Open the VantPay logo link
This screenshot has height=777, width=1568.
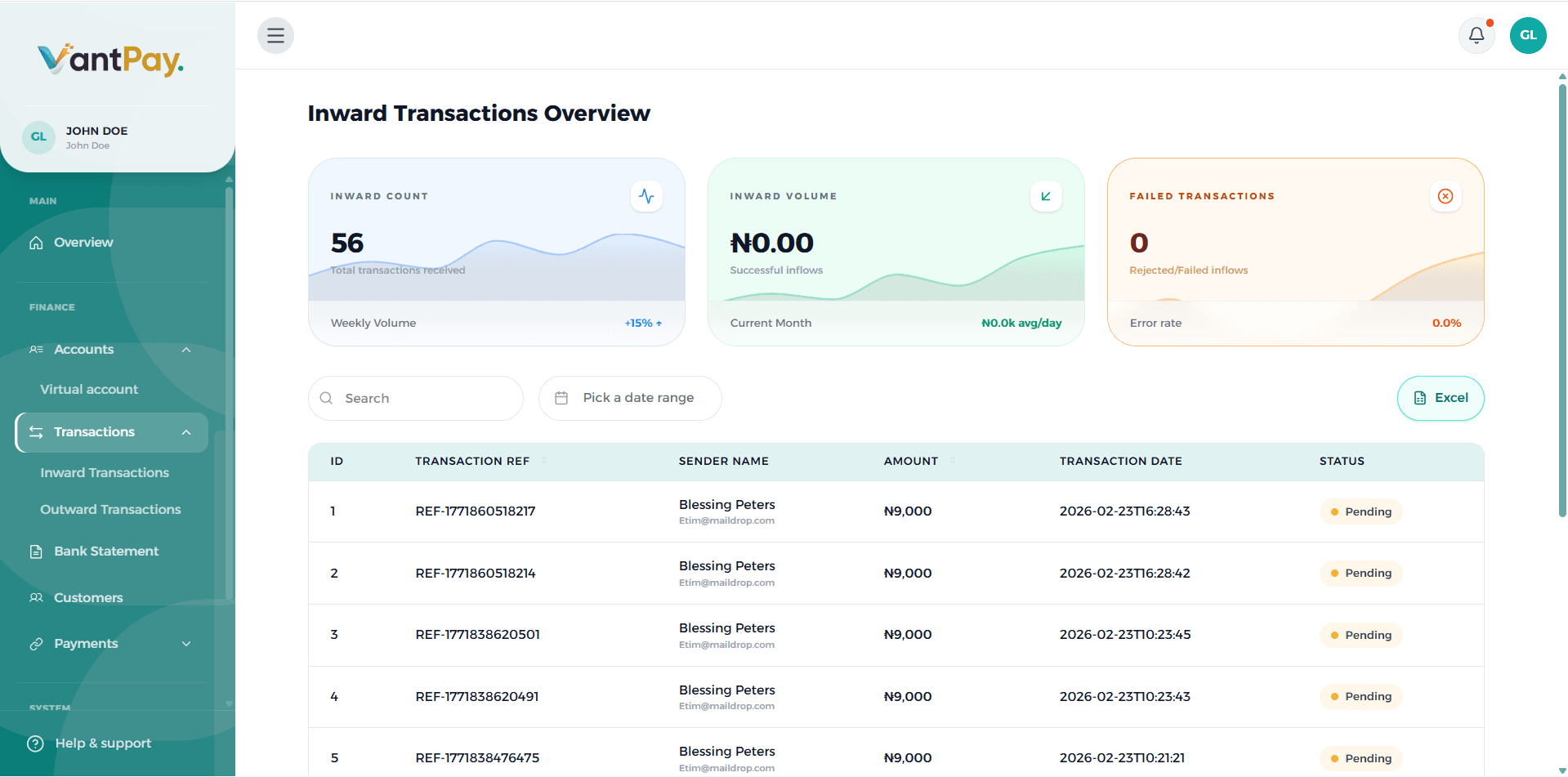pyautogui.click(x=110, y=60)
